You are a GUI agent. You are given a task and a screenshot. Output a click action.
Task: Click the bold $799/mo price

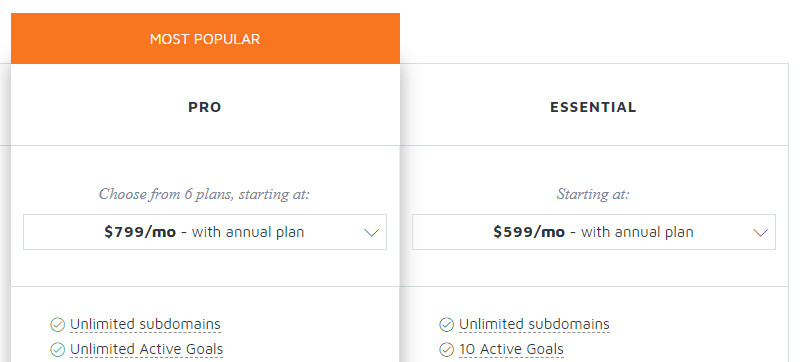140,232
